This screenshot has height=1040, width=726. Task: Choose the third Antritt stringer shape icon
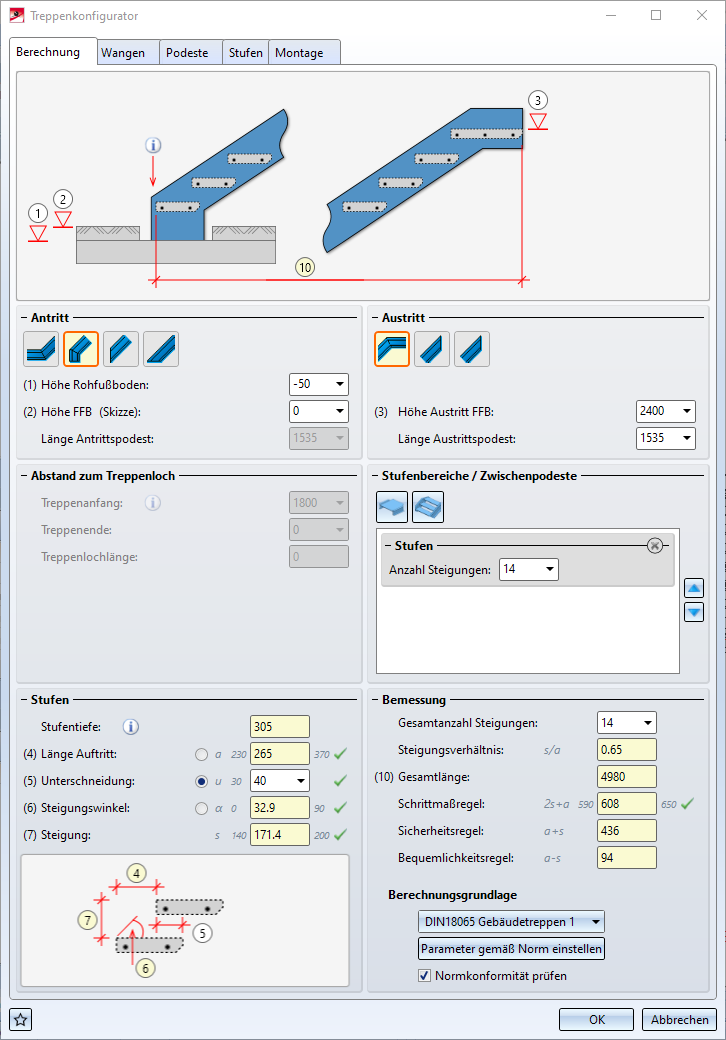121,349
